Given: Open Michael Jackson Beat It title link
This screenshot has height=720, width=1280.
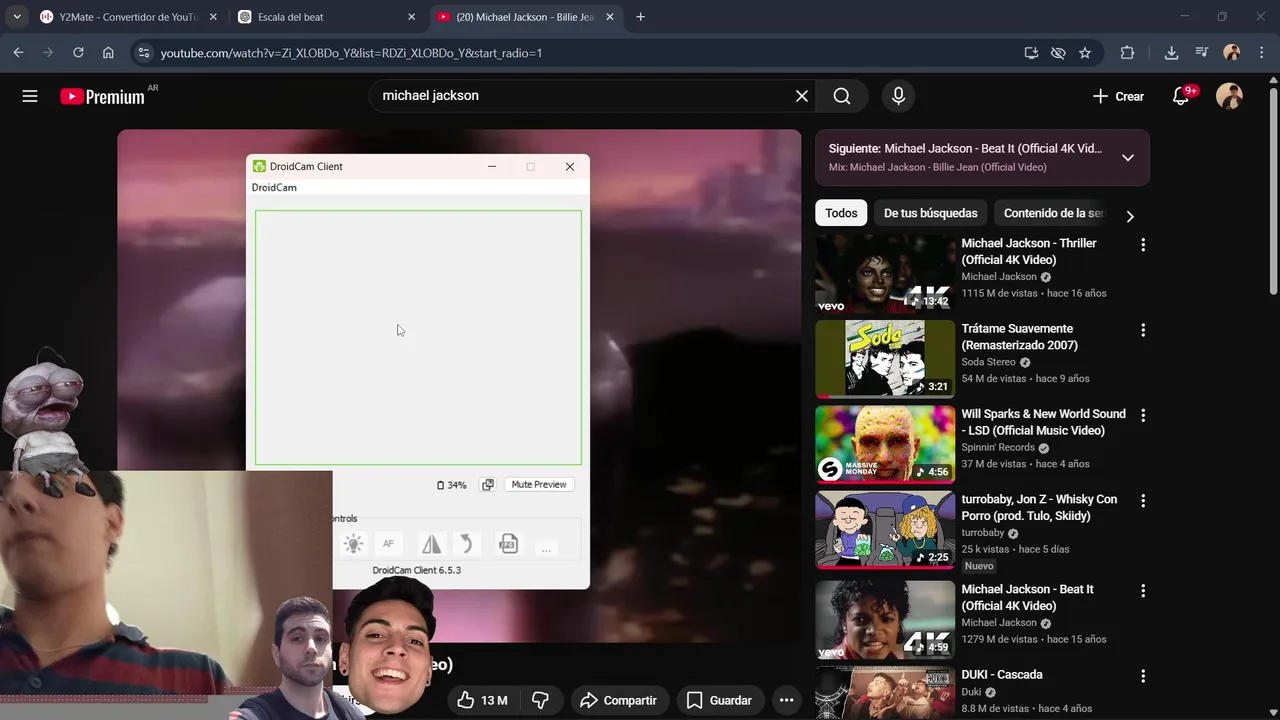Looking at the screenshot, I should (x=1027, y=597).
